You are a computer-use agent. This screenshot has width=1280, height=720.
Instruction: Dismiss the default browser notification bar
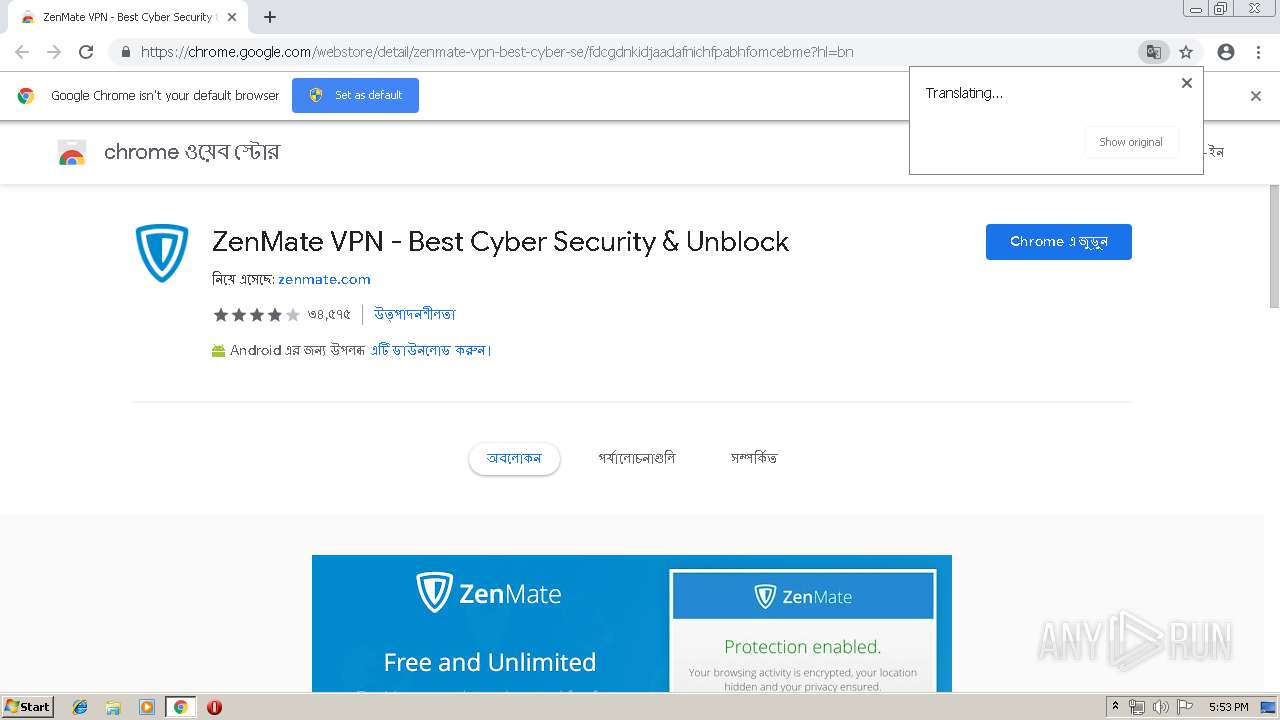(1256, 96)
